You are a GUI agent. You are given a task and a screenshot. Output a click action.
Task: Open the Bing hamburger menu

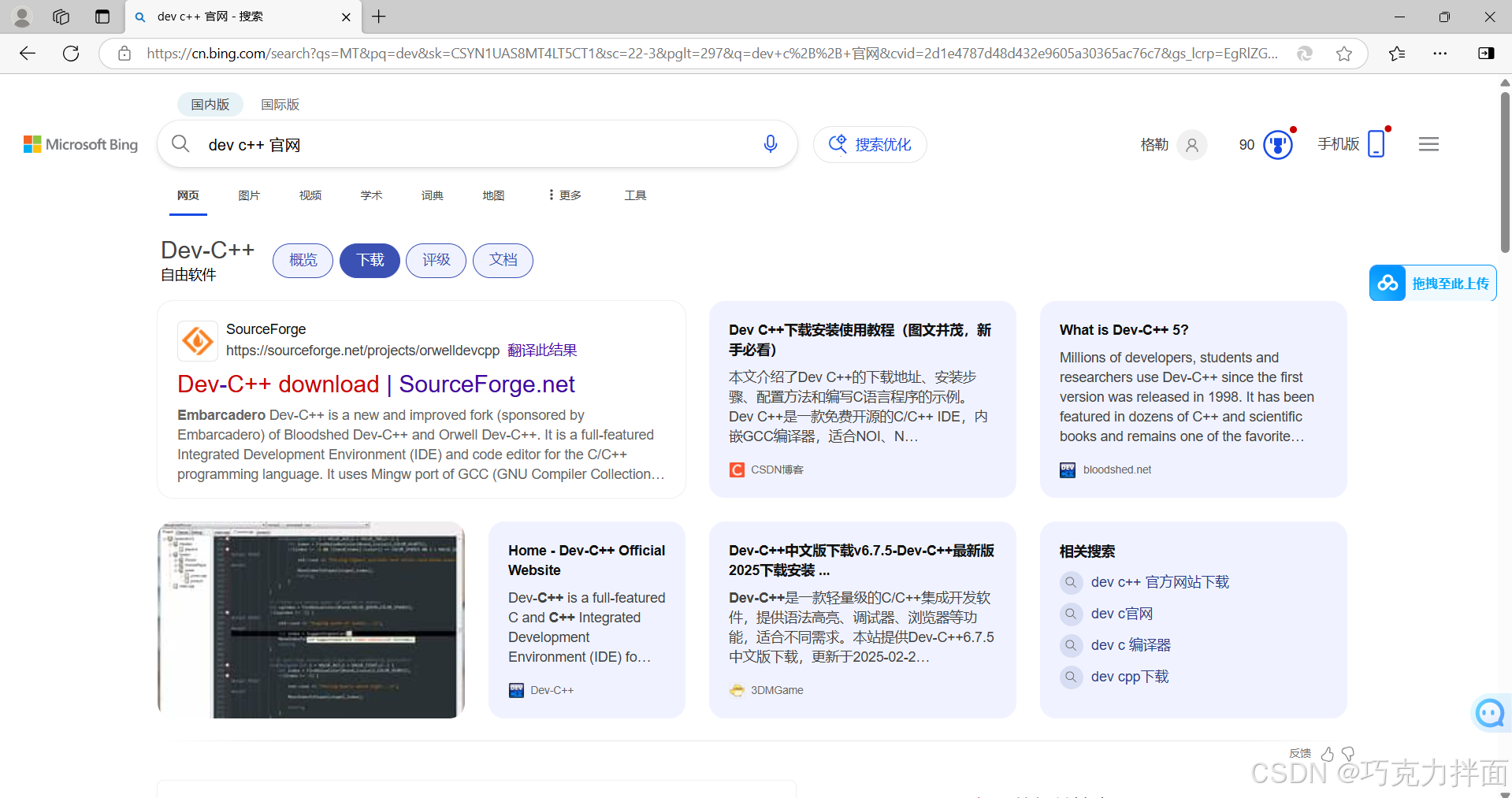(x=1429, y=144)
